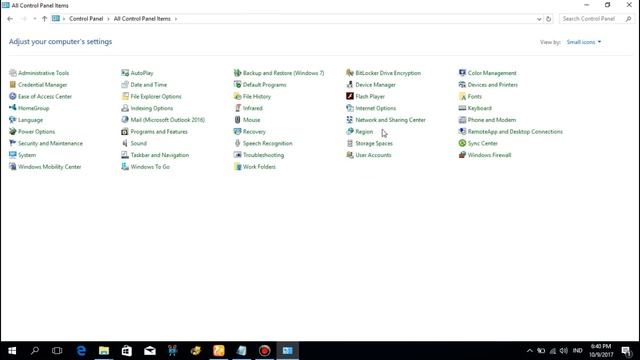
Task: Open the Date and Time icon
Action: pyautogui.click(x=125, y=85)
